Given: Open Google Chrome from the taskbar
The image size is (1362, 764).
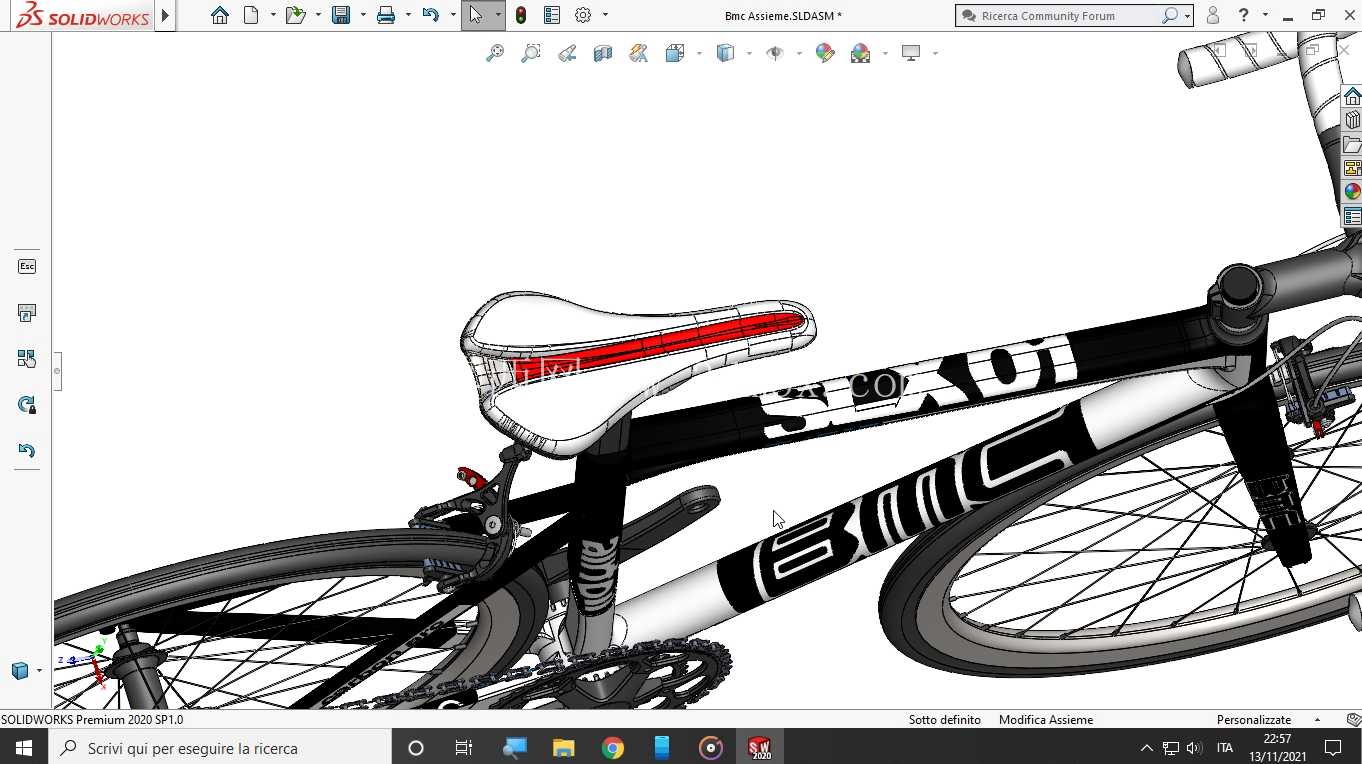Looking at the screenshot, I should 612,747.
